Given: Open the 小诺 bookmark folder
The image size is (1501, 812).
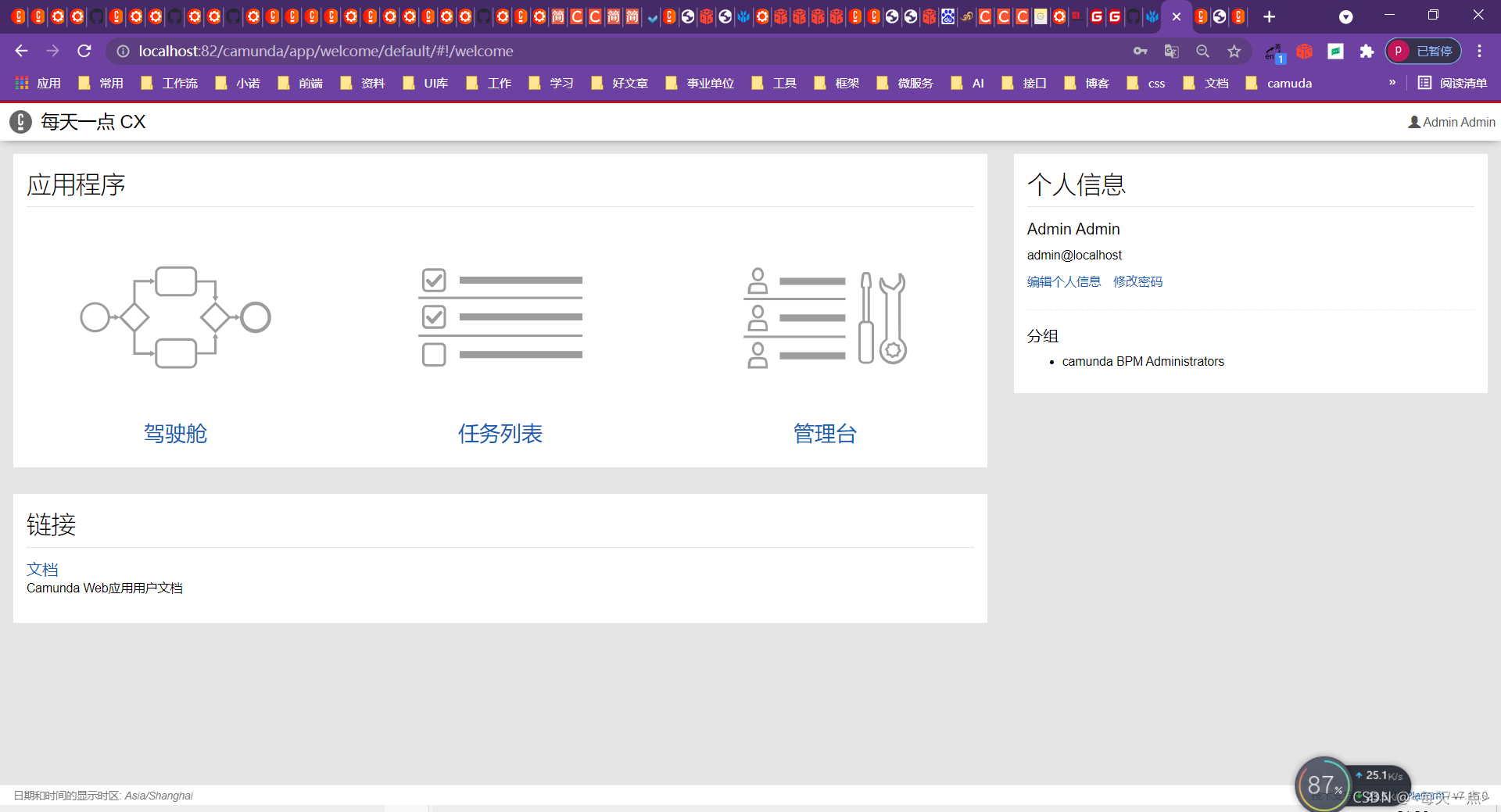Looking at the screenshot, I should pyautogui.click(x=238, y=83).
